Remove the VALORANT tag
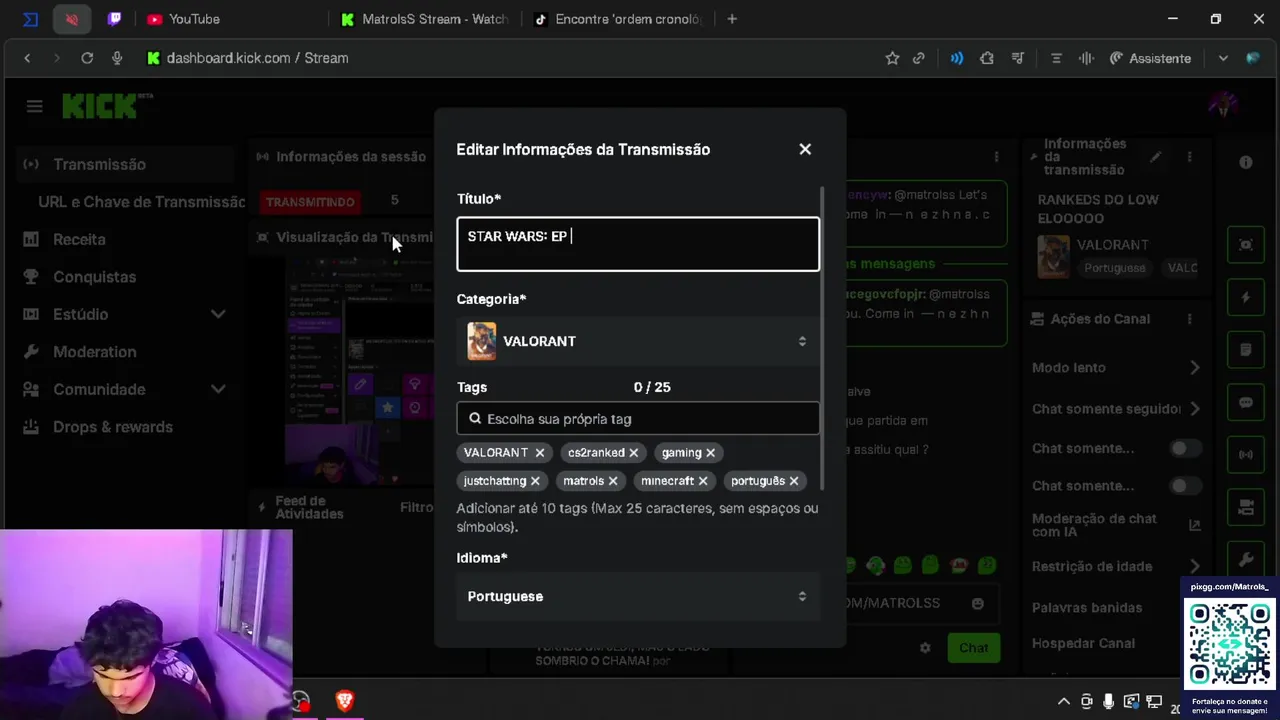The height and width of the screenshot is (720, 1280). [x=540, y=453]
